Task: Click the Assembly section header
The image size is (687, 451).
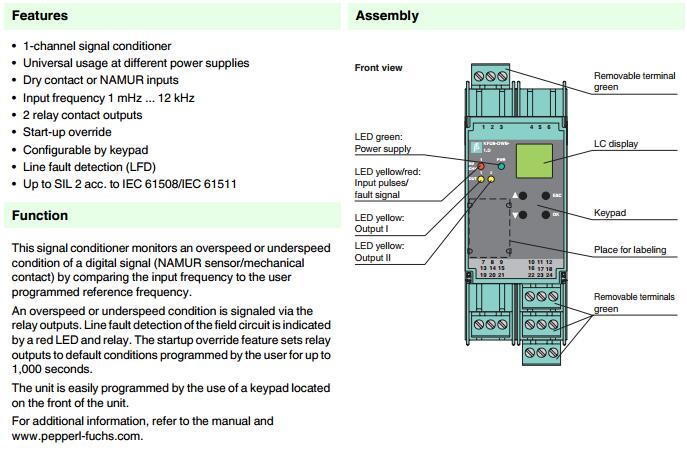Action: 387,16
